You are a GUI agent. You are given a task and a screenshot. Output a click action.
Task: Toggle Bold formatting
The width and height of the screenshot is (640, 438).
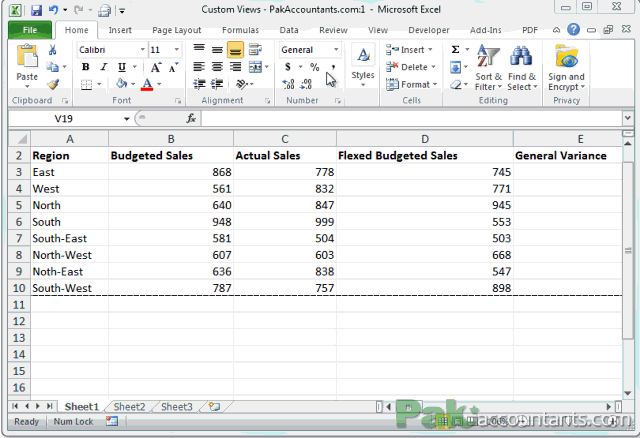click(x=85, y=67)
